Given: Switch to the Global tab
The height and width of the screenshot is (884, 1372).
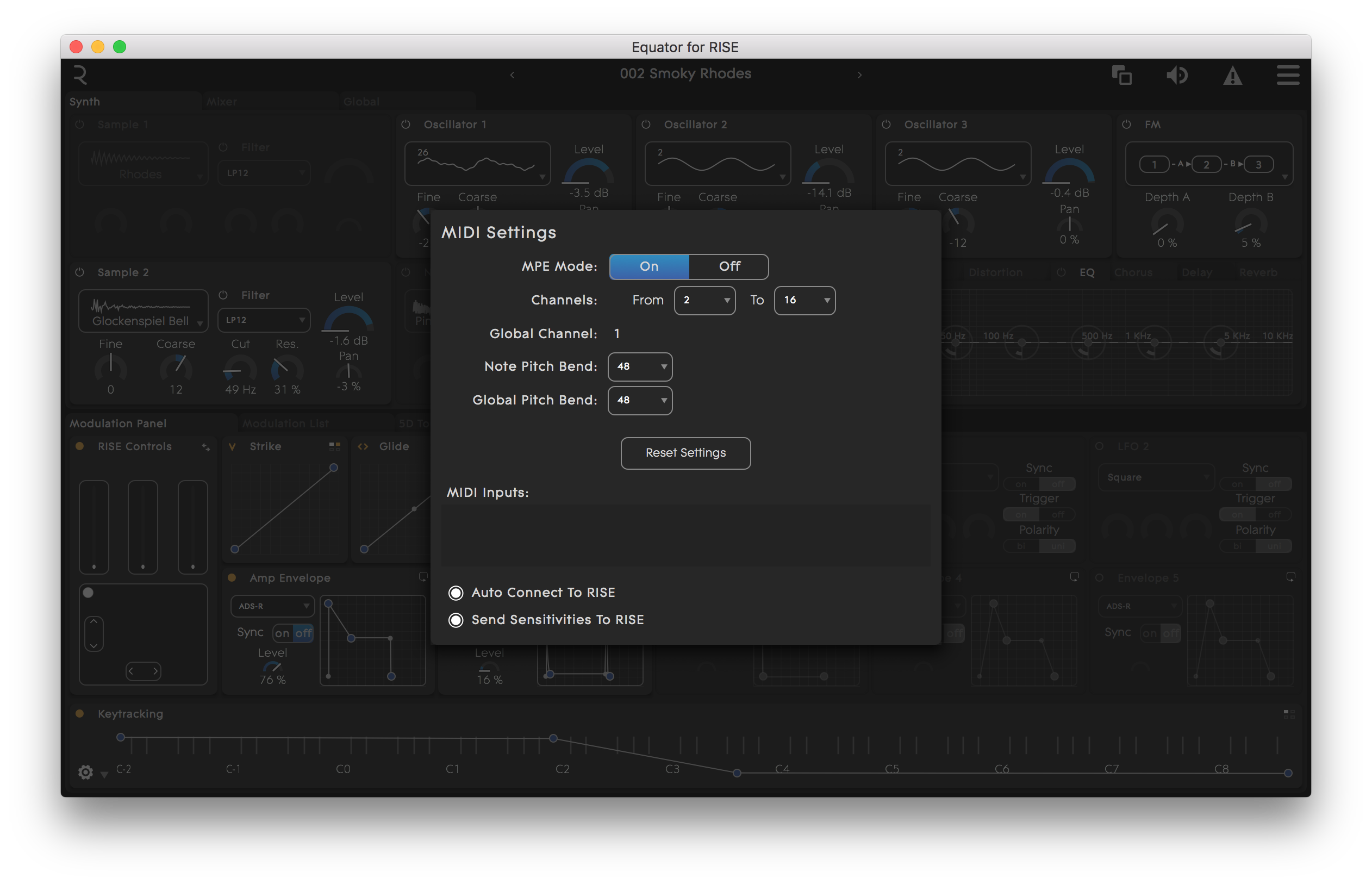Looking at the screenshot, I should point(361,101).
